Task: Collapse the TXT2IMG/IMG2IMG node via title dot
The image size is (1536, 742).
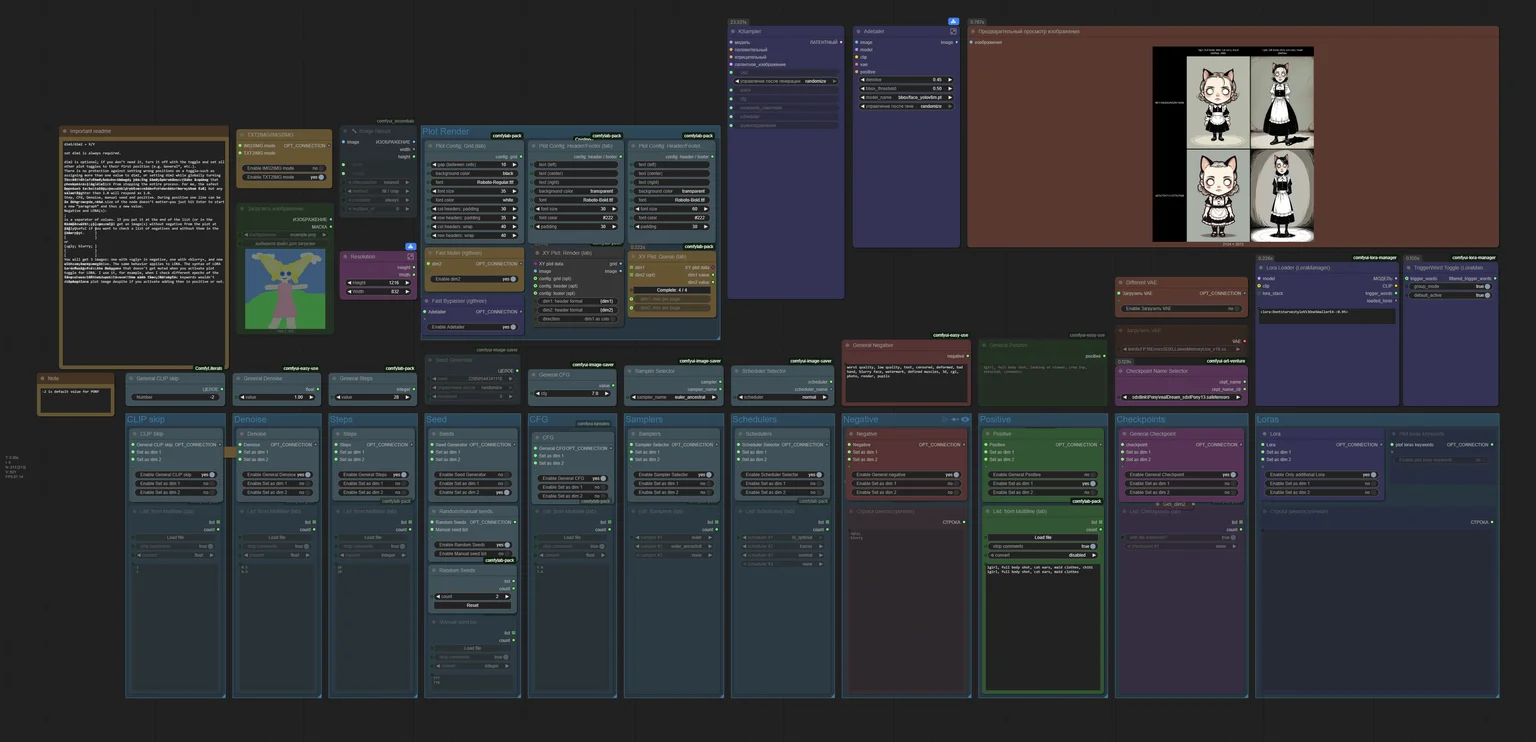Action: click(243, 134)
